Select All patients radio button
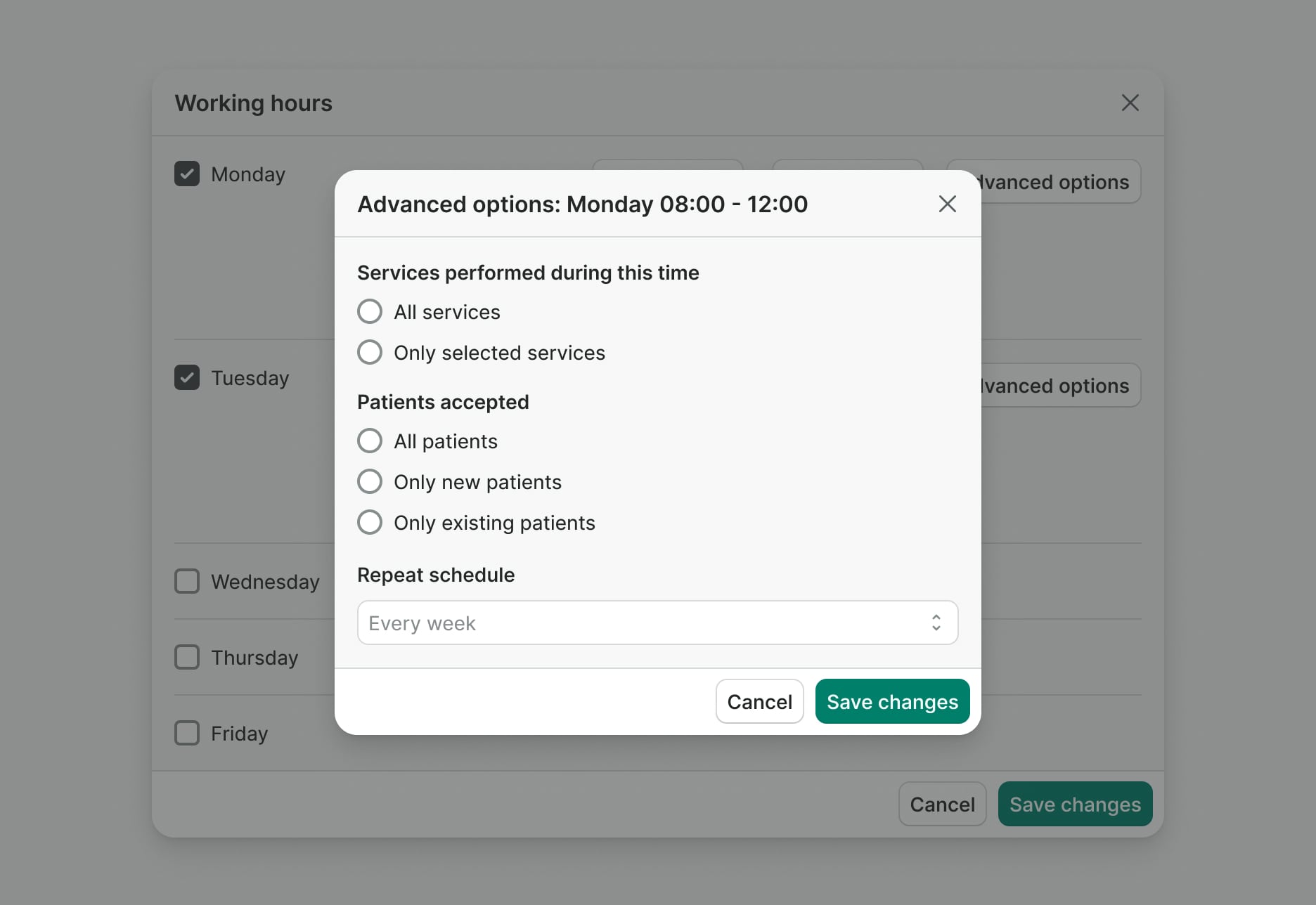The image size is (1316, 905). click(x=370, y=441)
